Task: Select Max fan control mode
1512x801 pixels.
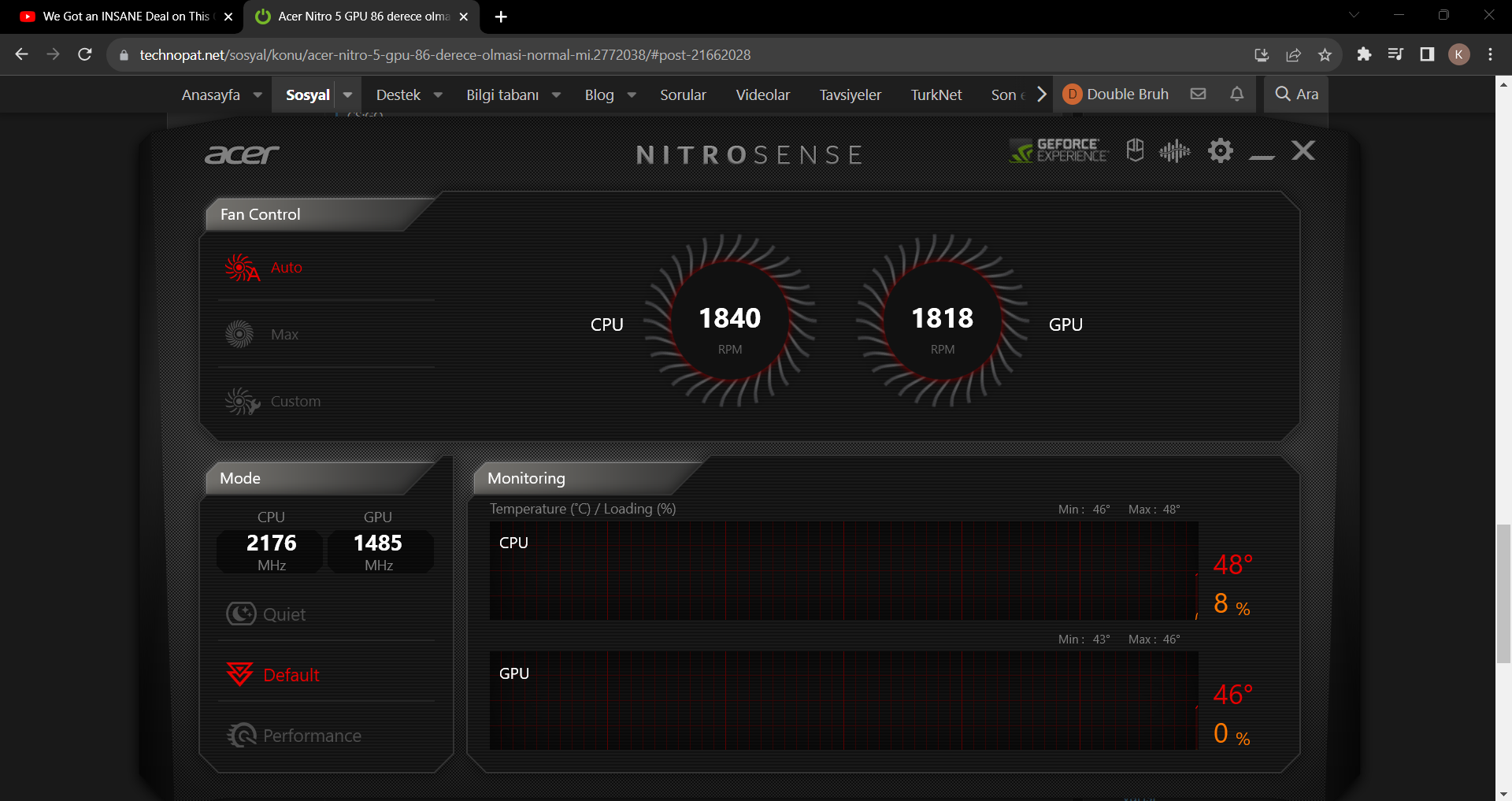Action: [283, 335]
